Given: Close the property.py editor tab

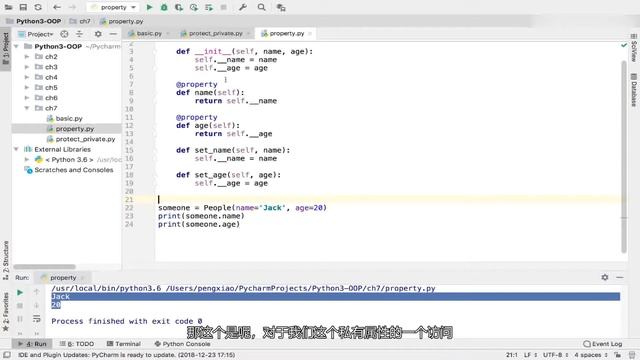Looking at the screenshot, I should (x=310, y=33).
